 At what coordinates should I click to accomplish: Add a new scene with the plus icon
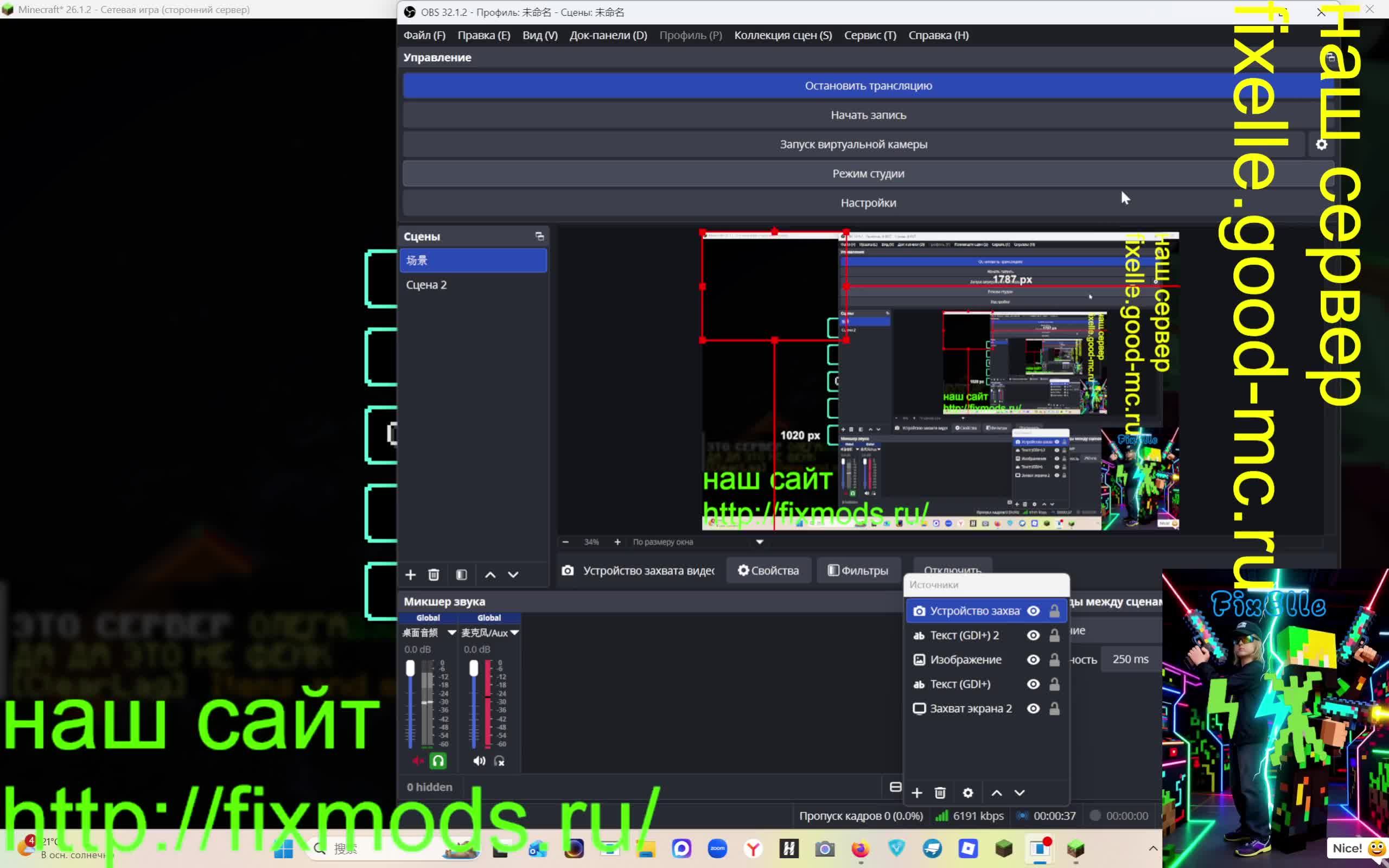pos(410,575)
